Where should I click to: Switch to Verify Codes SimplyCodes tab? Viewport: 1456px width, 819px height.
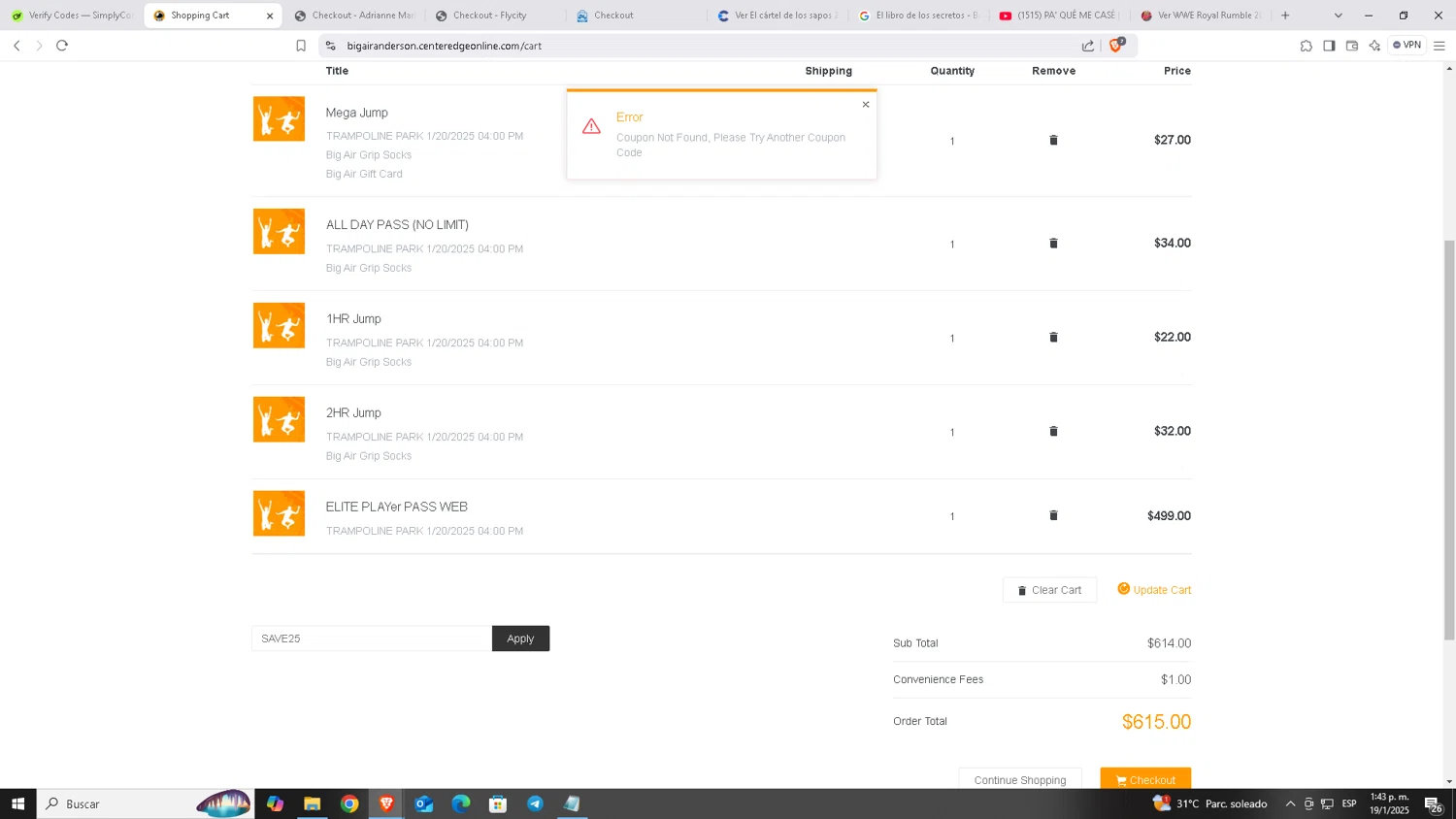point(72,16)
